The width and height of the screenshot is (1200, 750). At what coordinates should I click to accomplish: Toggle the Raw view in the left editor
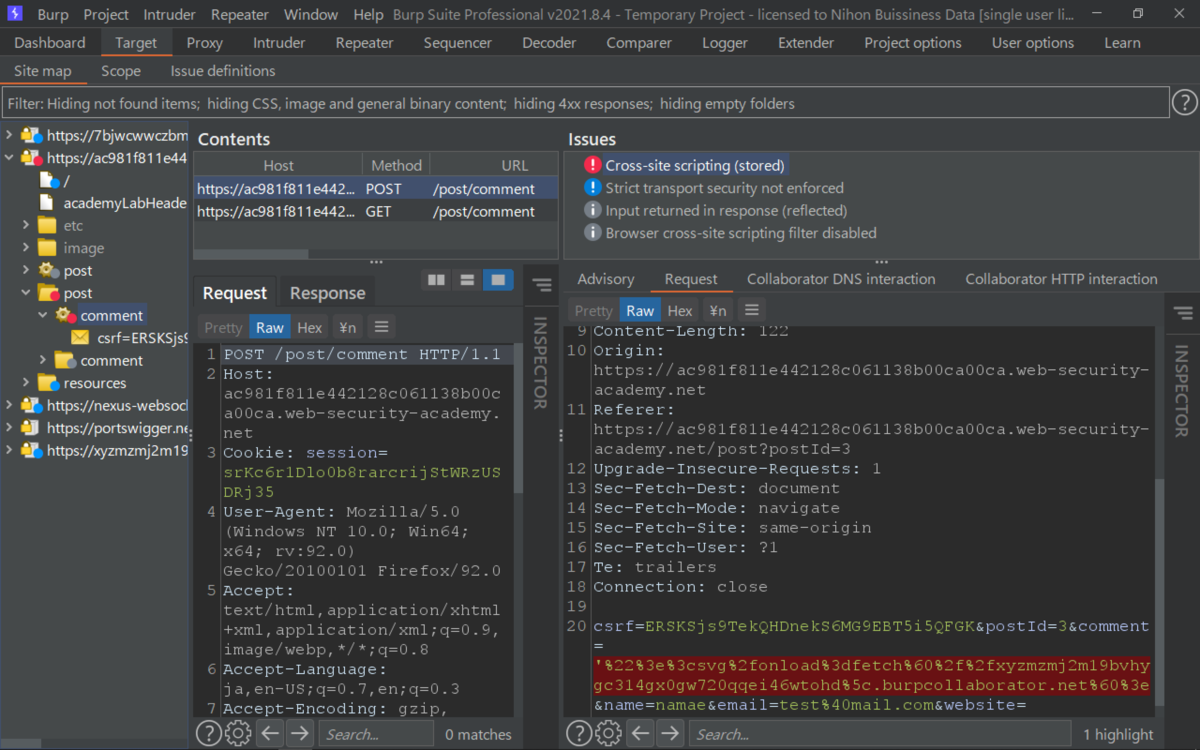click(x=270, y=327)
